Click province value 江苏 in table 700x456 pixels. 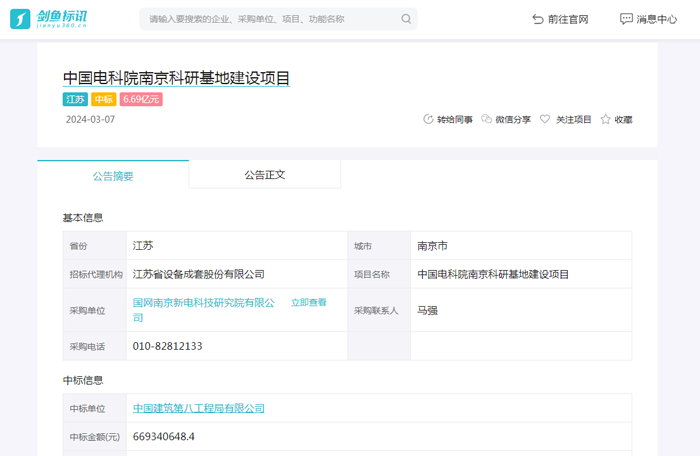[x=143, y=246]
